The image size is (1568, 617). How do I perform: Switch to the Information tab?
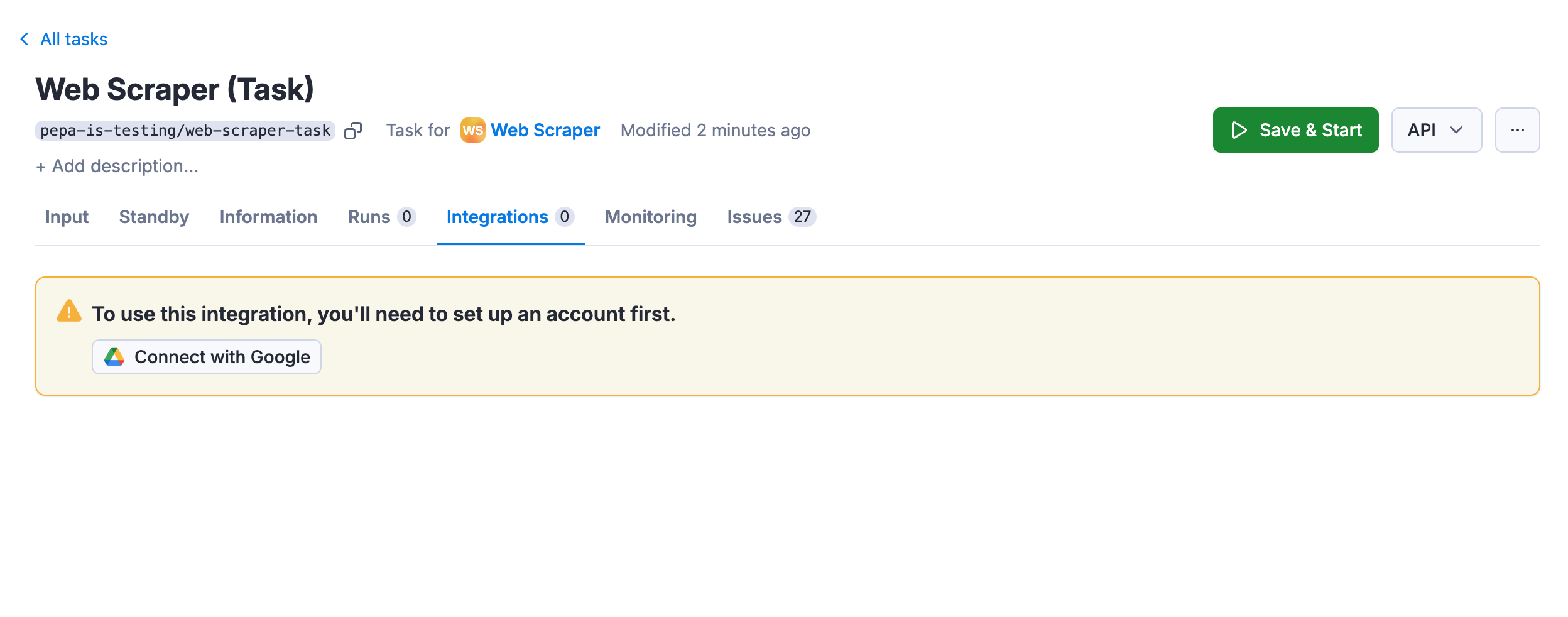click(268, 217)
